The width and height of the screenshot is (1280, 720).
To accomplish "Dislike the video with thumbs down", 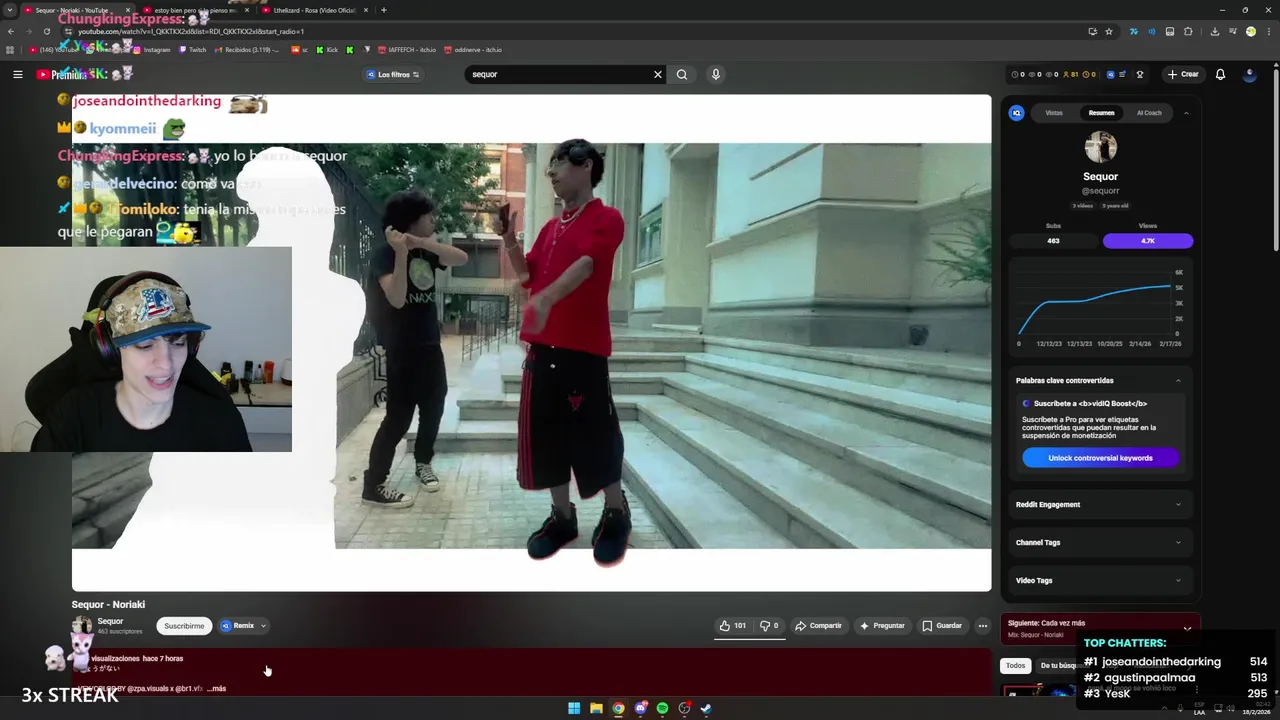I will click(769, 626).
